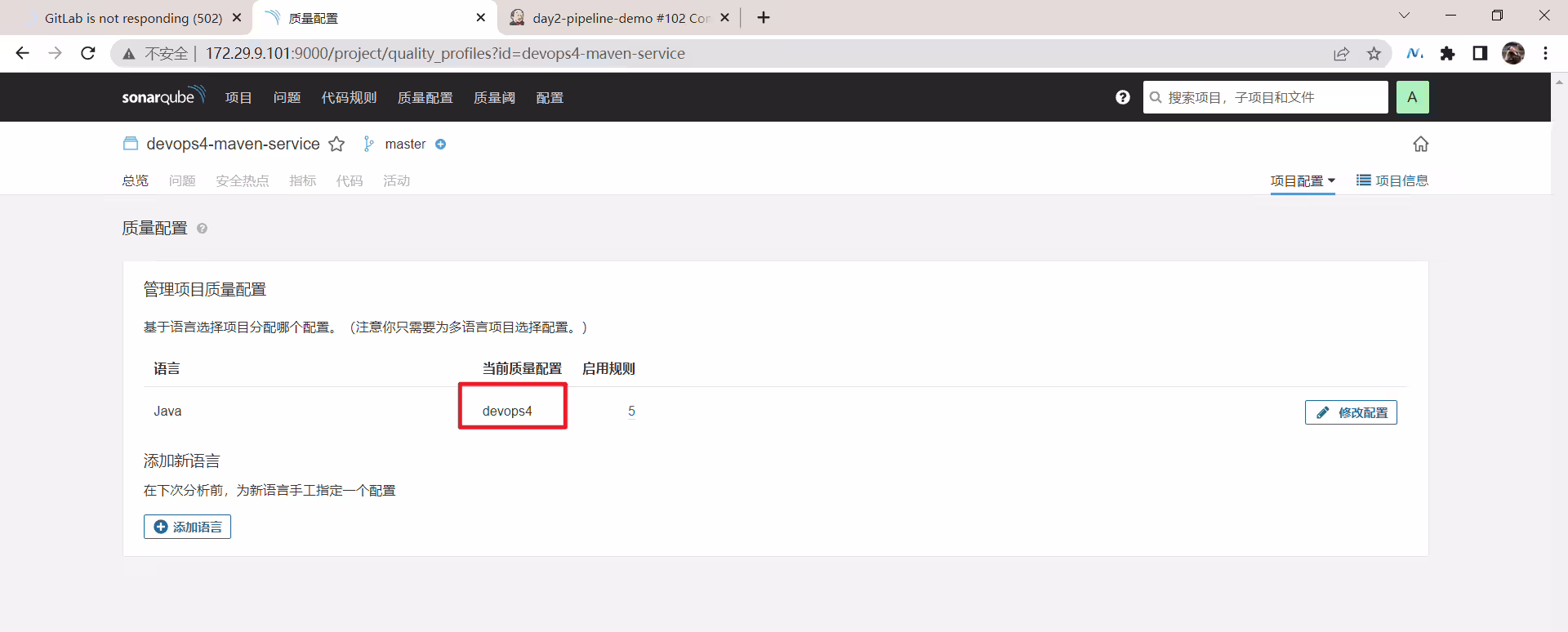Screen dimensions: 1568x632
Task: Click the 项目信息 link
Action: [x=1392, y=180]
